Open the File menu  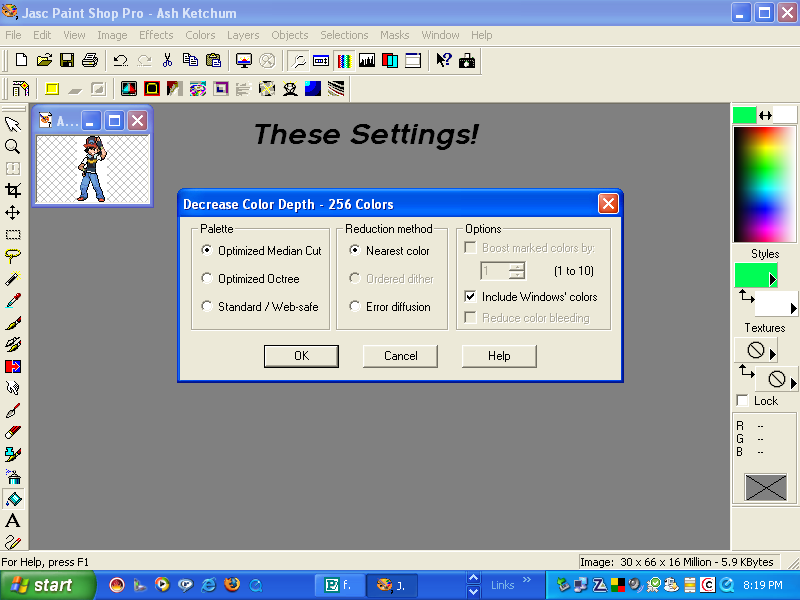pyautogui.click(x=13, y=35)
